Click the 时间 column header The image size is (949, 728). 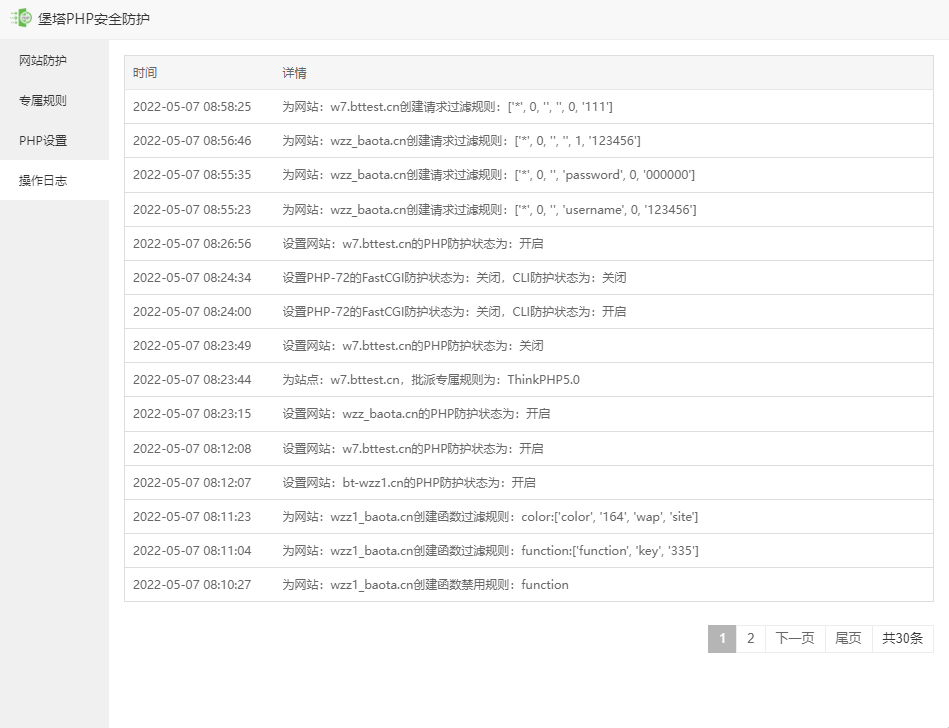tap(145, 73)
